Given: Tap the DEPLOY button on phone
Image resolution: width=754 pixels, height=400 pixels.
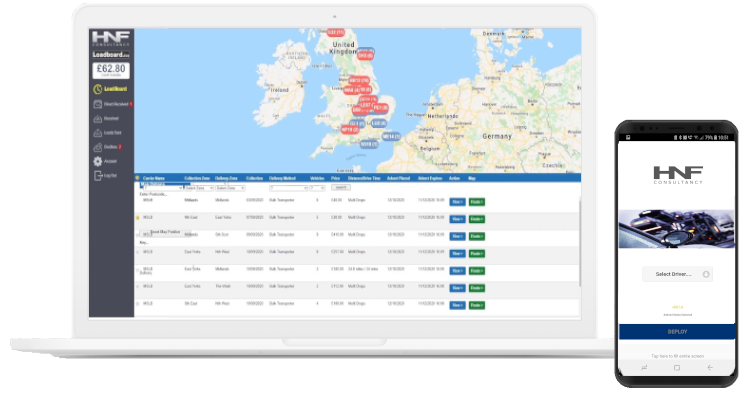Looking at the screenshot, I should (x=677, y=332).
